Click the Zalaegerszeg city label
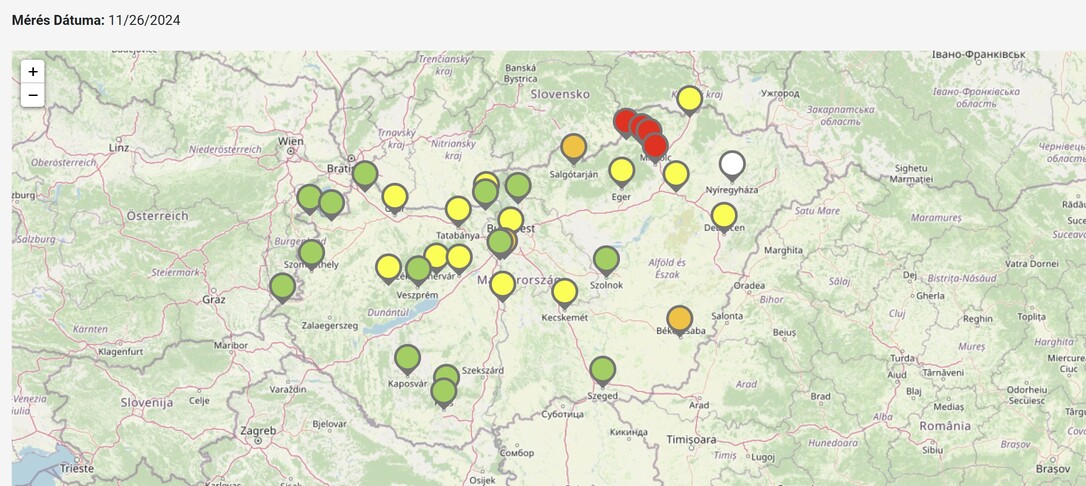Image resolution: width=1086 pixels, height=486 pixels. (x=329, y=325)
